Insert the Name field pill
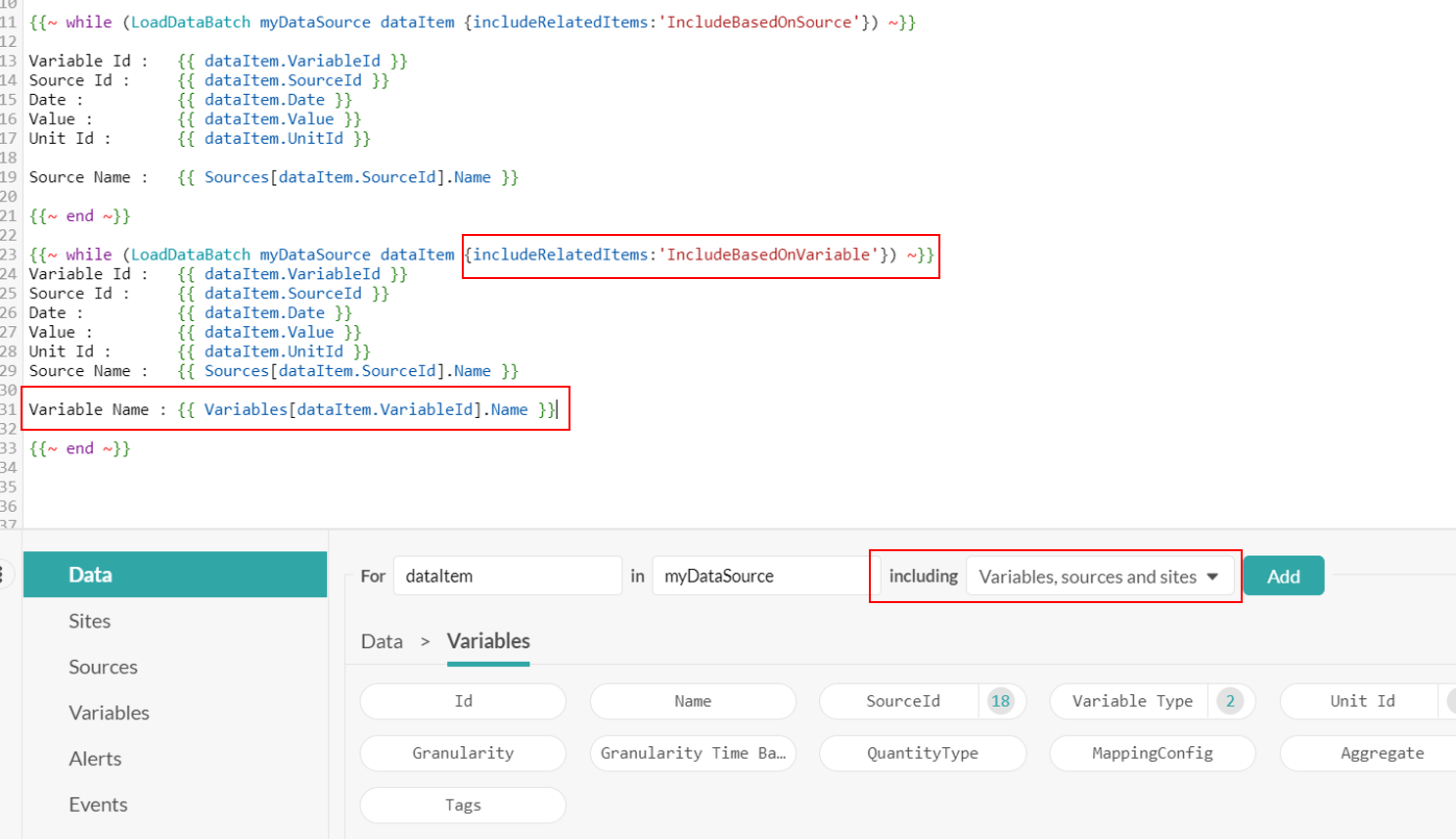Viewport: 1456px width, 839px height. coord(692,701)
